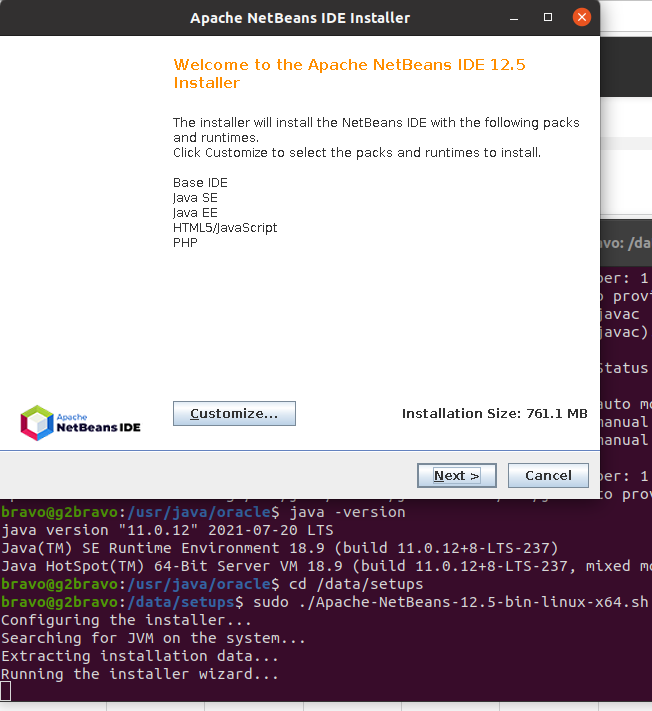Proceed with the Next > button
This screenshot has height=711, width=652.
tap(457, 475)
